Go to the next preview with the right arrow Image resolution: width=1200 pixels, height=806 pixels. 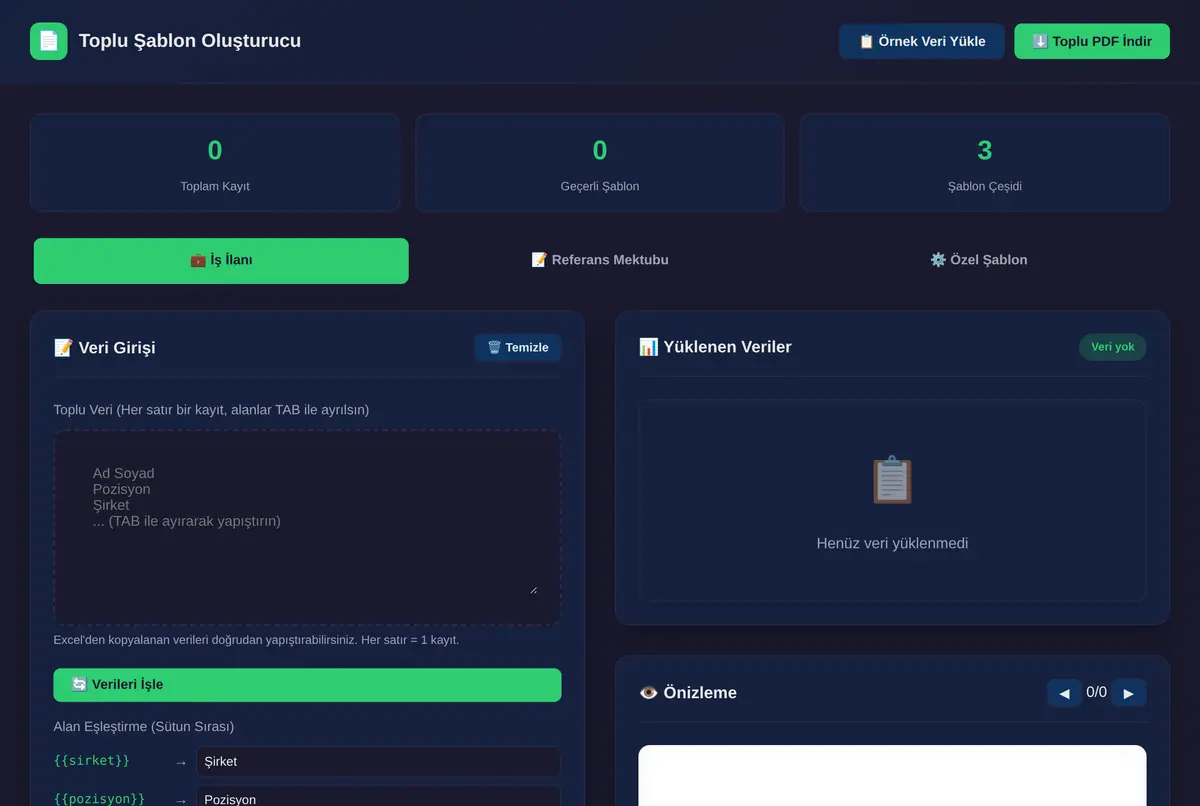(x=1129, y=693)
